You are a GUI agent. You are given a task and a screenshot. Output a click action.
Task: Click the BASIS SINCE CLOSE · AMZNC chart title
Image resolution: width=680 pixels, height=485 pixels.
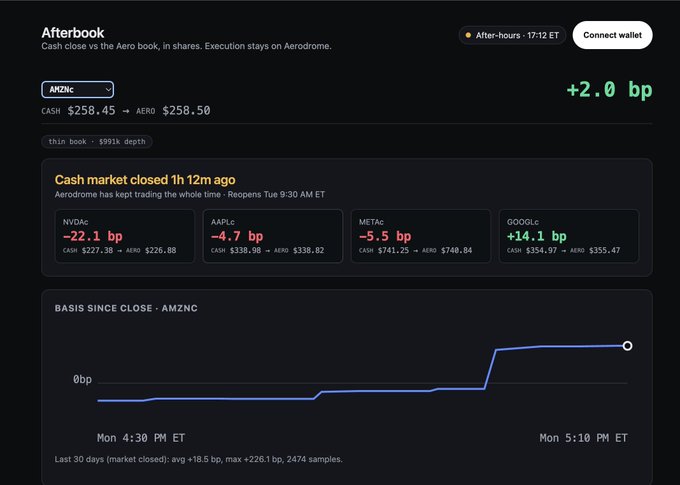point(126,308)
